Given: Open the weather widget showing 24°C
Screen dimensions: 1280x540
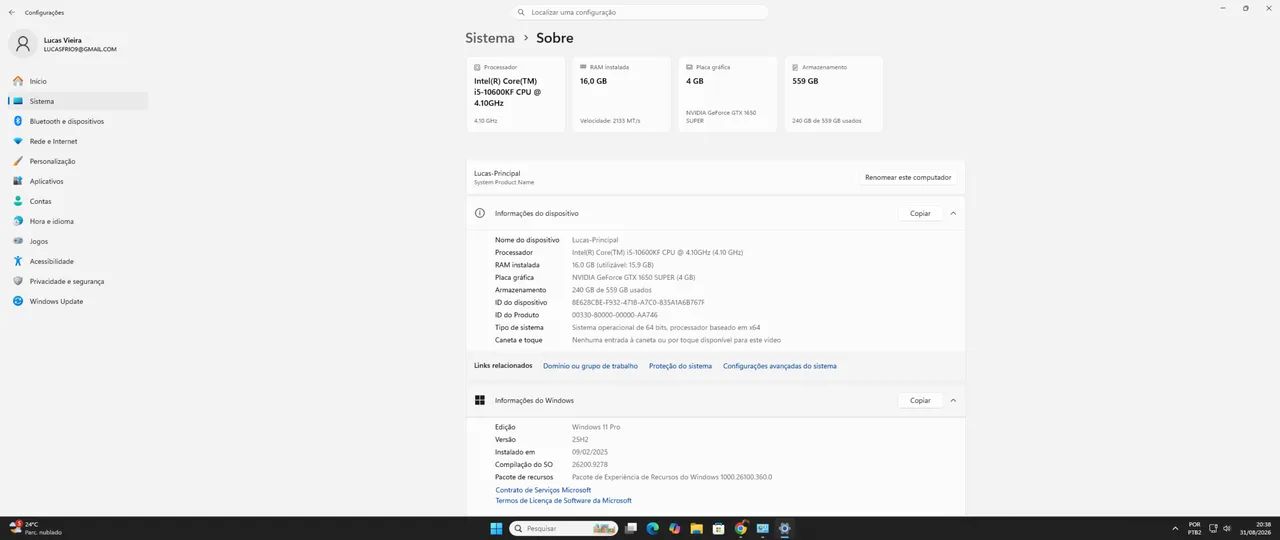Looking at the screenshot, I should click(36, 528).
